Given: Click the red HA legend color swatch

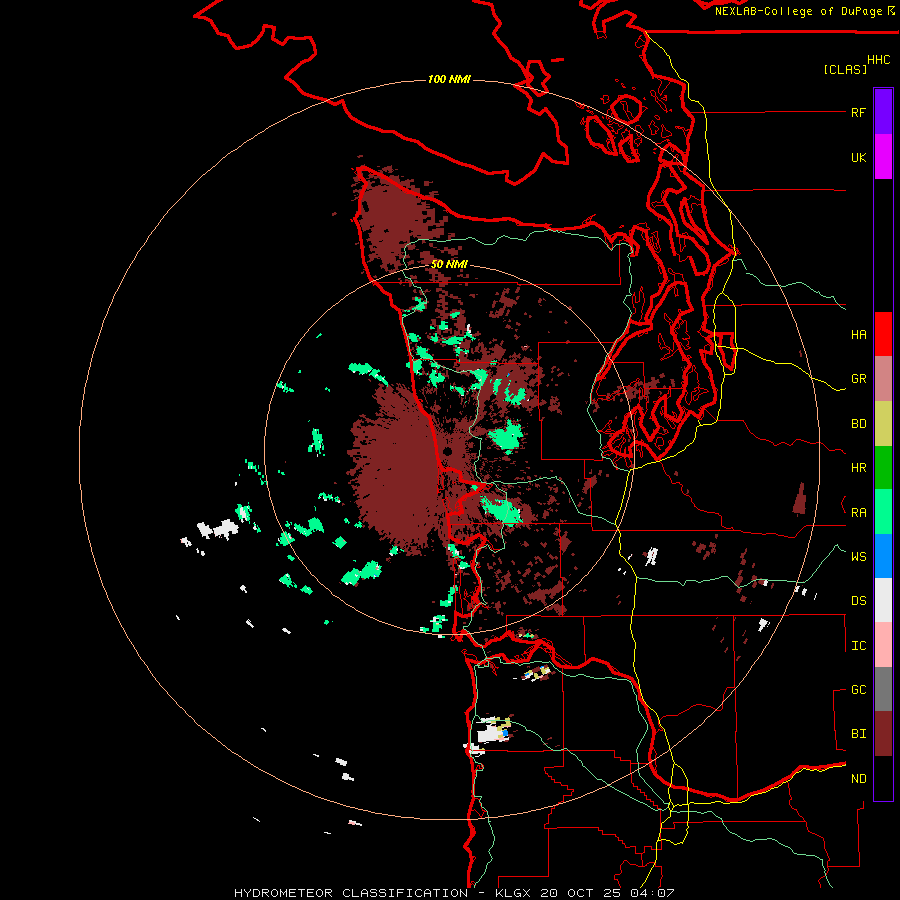Looking at the screenshot, I should click(x=883, y=334).
